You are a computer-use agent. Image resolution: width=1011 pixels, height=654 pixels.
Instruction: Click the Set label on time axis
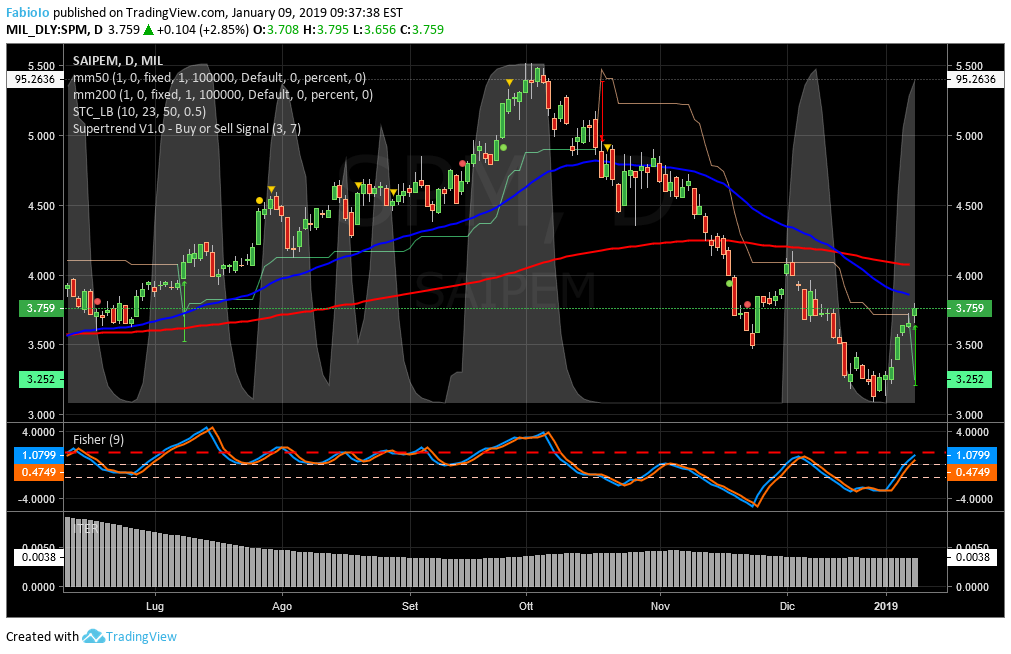pyautogui.click(x=410, y=606)
